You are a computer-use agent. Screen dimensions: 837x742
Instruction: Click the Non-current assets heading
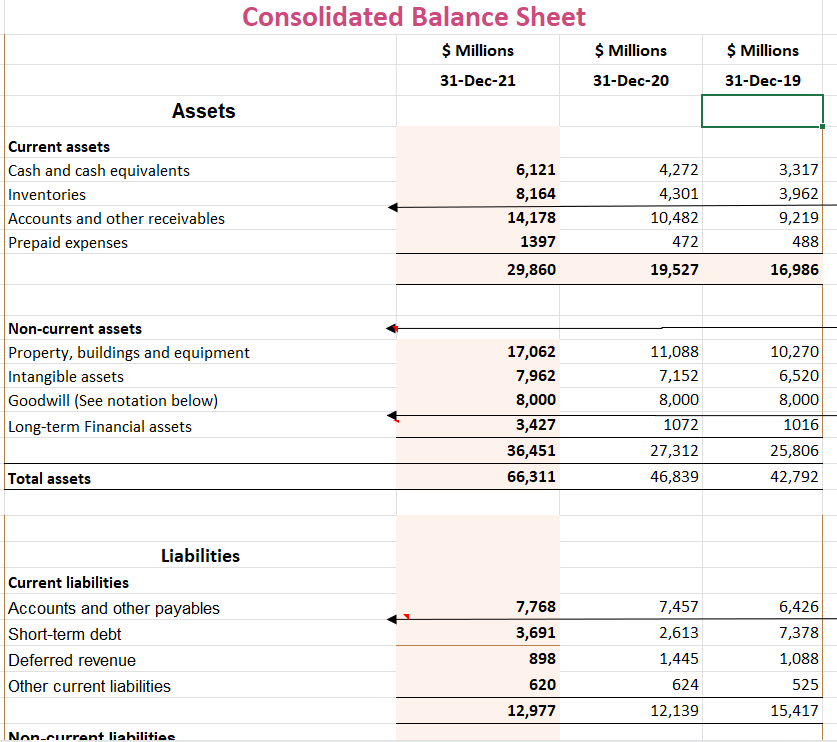coord(75,329)
